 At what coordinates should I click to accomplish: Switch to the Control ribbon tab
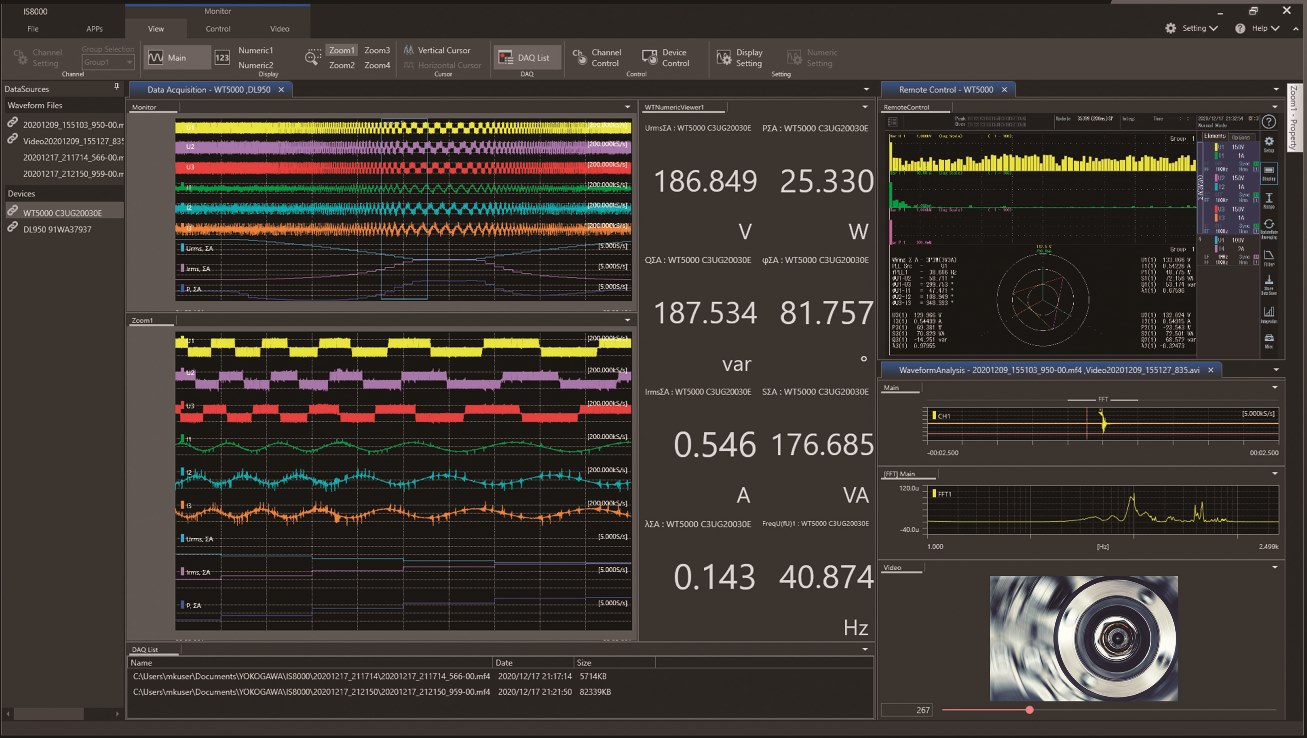click(x=218, y=29)
